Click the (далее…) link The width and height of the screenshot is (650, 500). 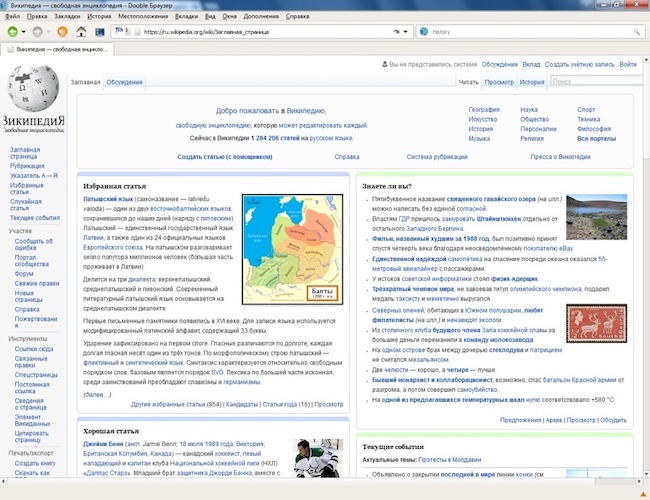tap(97, 395)
